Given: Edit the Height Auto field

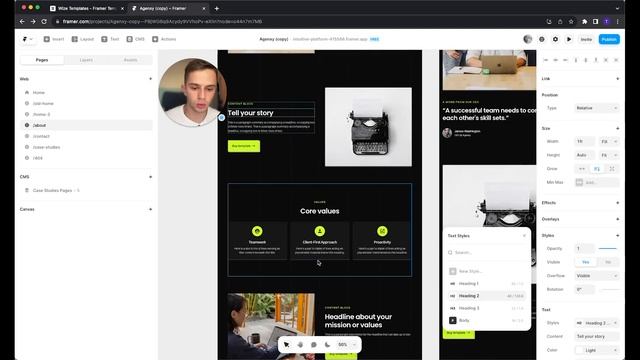Looking at the screenshot, I should coord(584,155).
